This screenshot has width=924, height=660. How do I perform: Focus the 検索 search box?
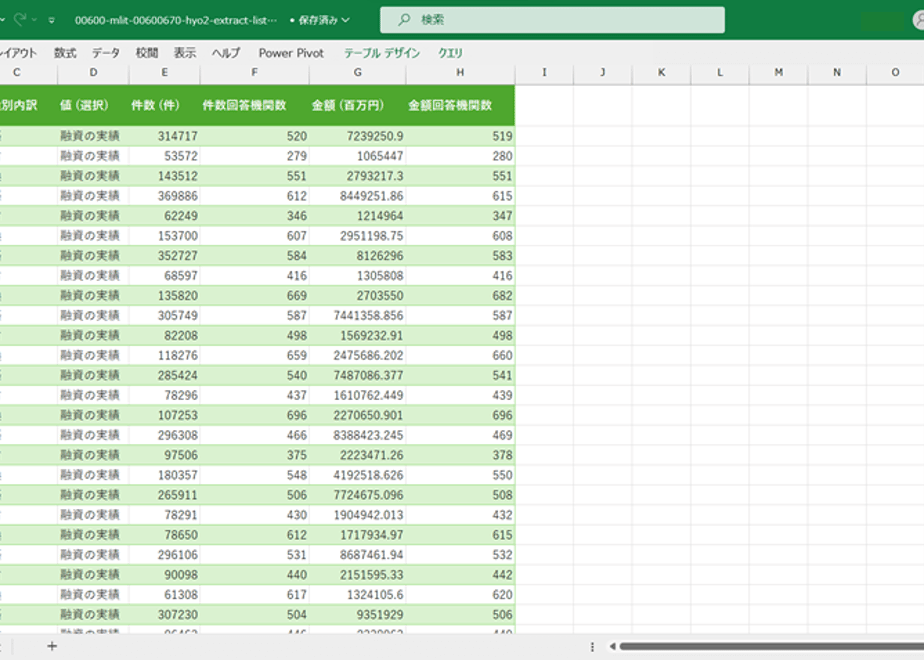552,20
